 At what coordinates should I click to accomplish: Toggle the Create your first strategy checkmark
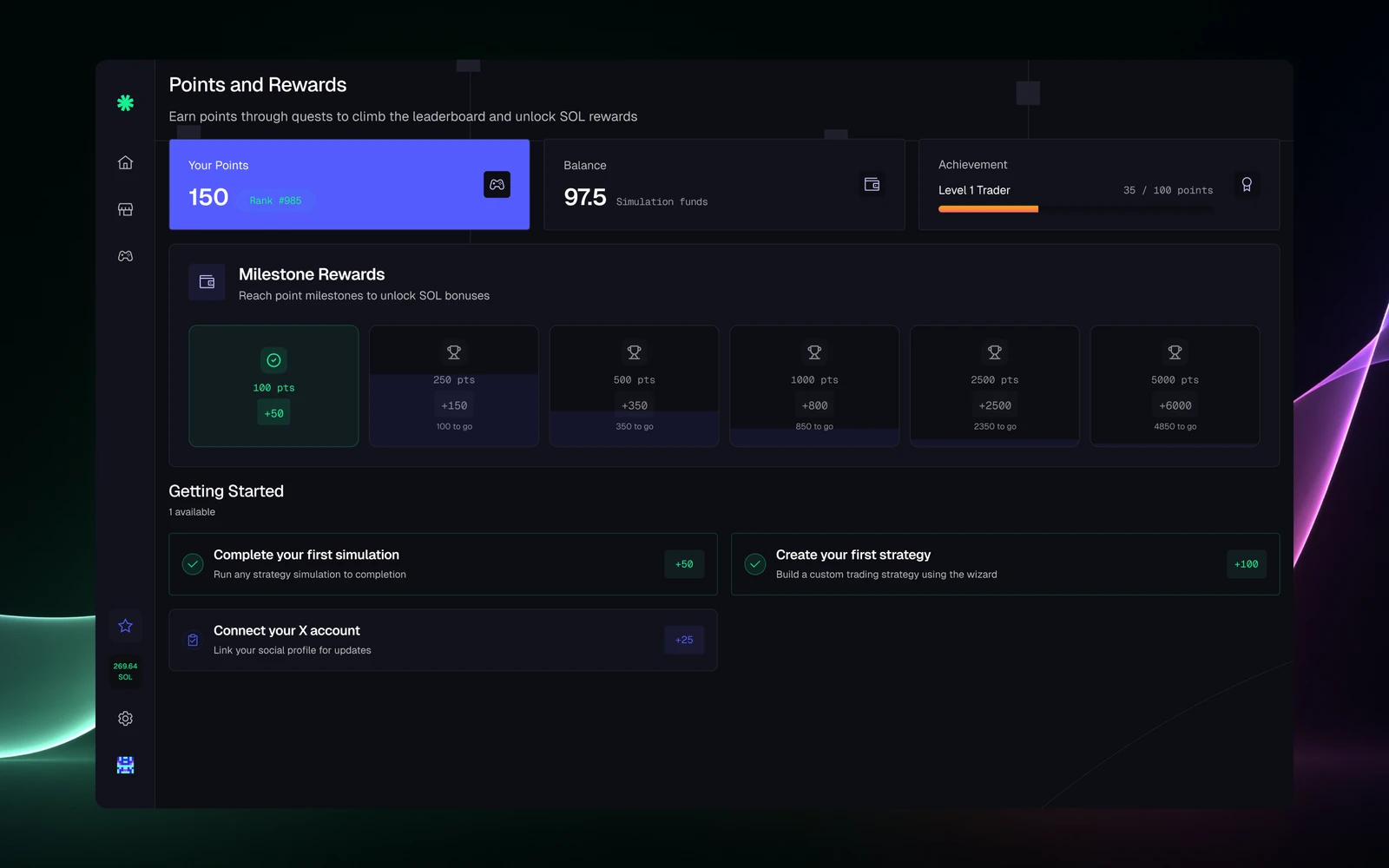click(x=755, y=564)
